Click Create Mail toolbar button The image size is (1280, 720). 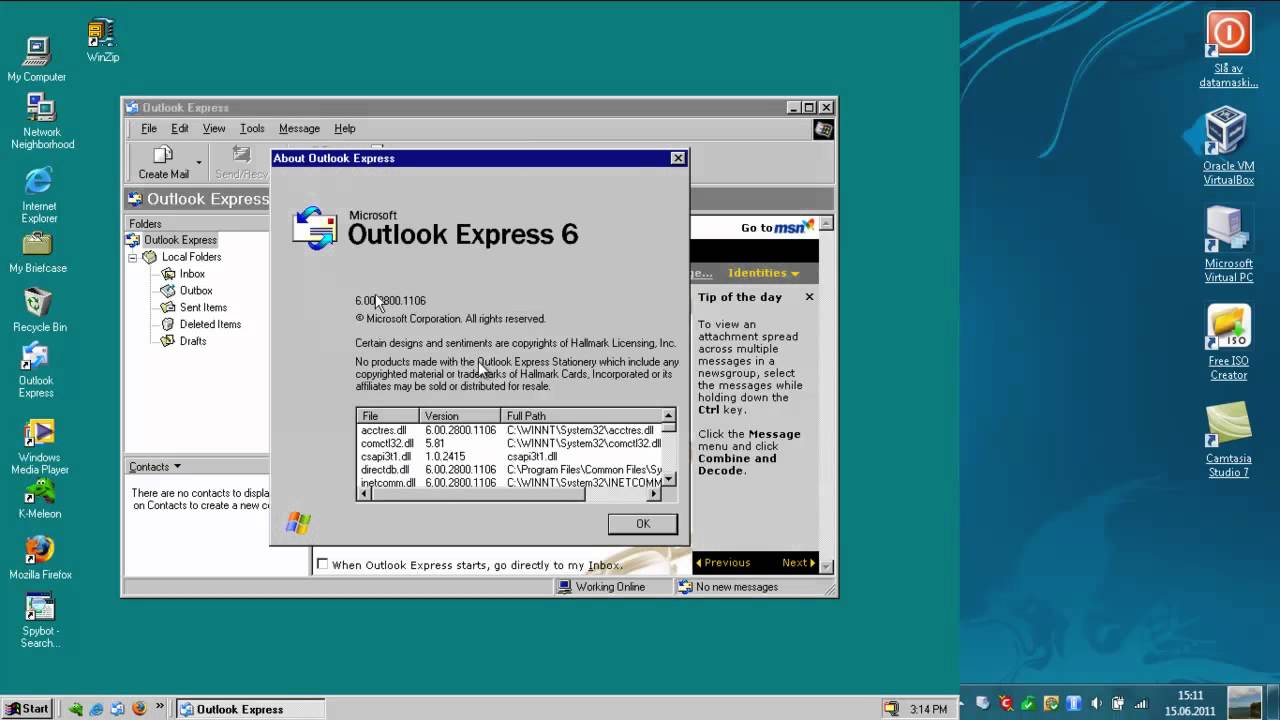click(x=163, y=162)
